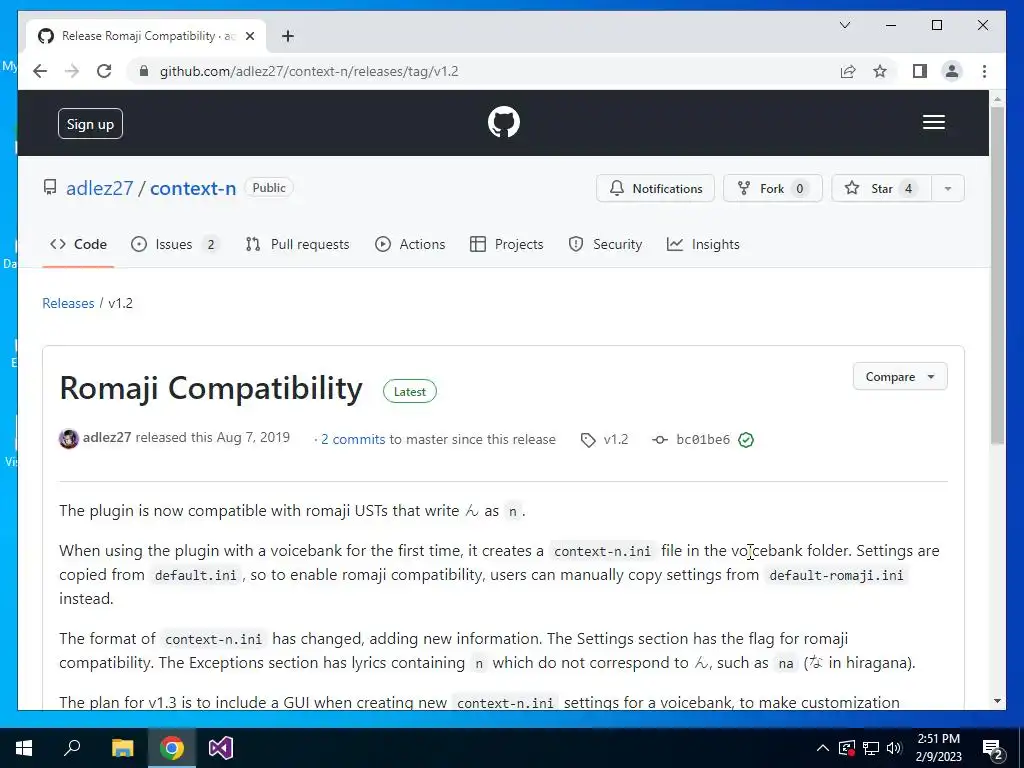Expand the dropdown arrow beside Star
The image size is (1024, 768).
pyautogui.click(x=948, y=188)
